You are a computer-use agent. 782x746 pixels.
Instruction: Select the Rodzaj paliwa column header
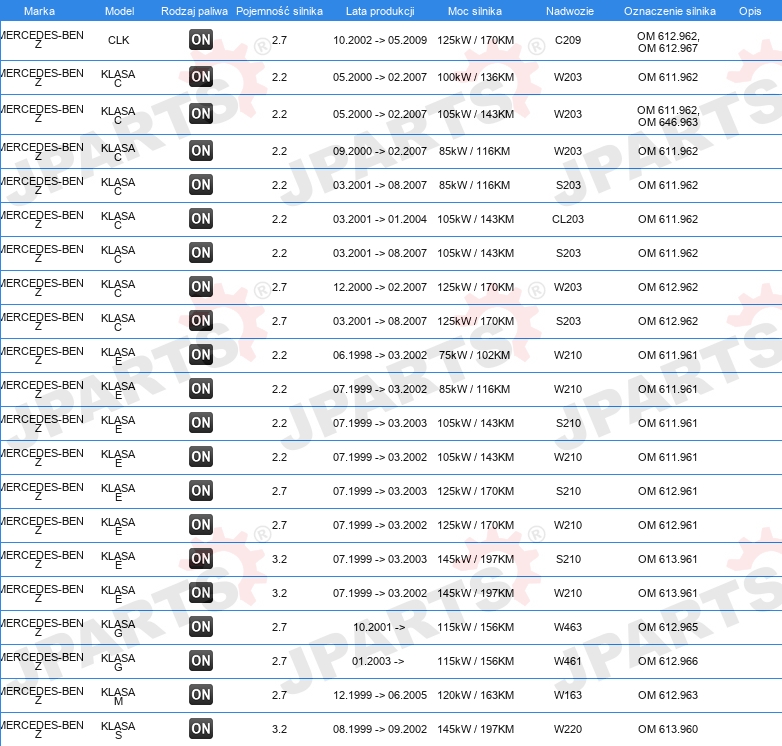click(194, 11)
